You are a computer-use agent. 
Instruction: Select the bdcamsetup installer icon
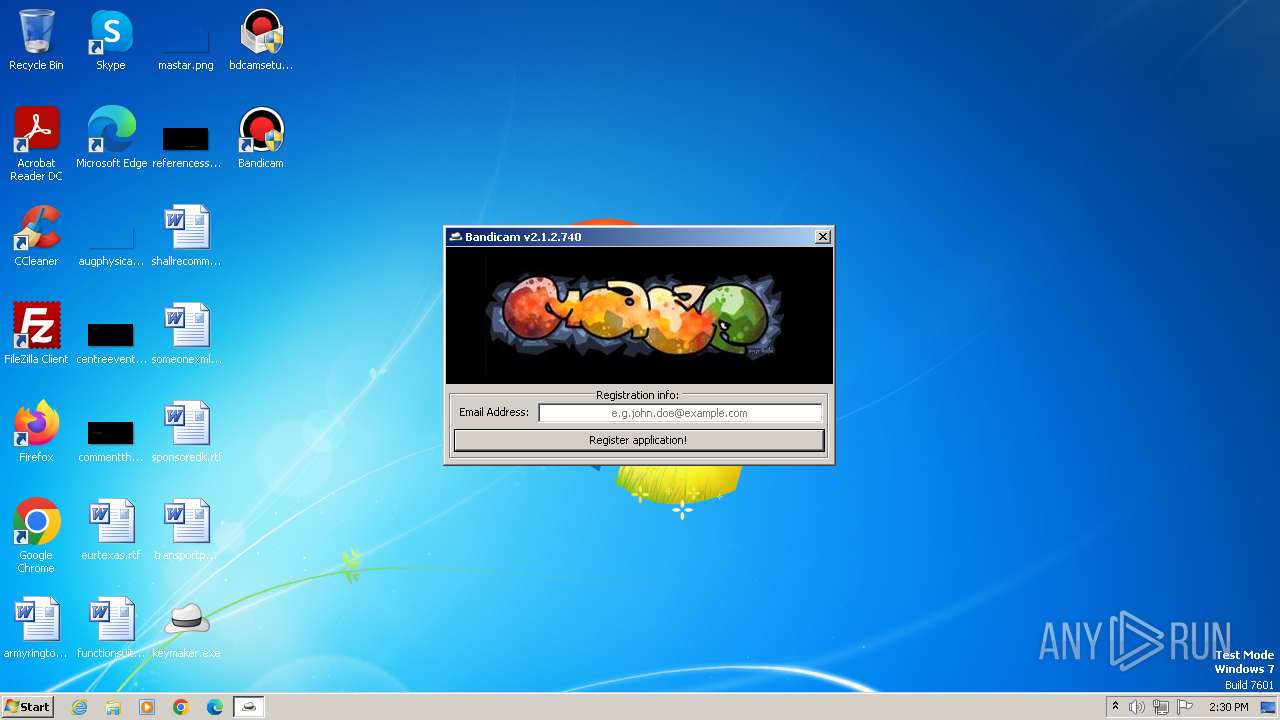(261, 40)
